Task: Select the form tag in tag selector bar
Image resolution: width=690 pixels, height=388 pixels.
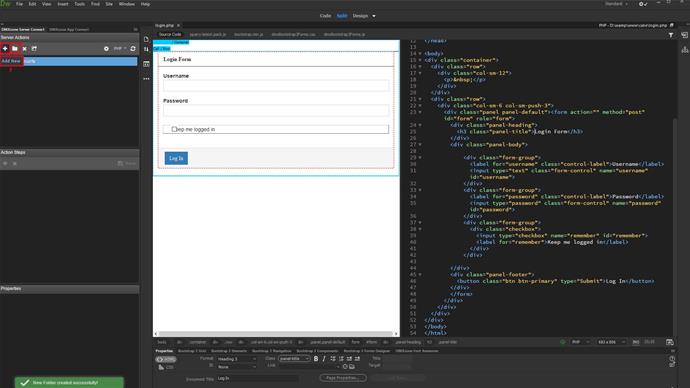Action: tap(356, 342)
